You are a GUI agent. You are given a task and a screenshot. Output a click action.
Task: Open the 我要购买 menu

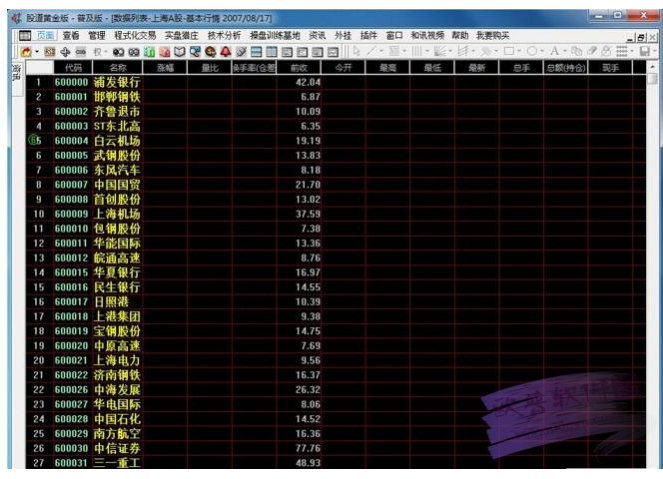tap(493, 36)
